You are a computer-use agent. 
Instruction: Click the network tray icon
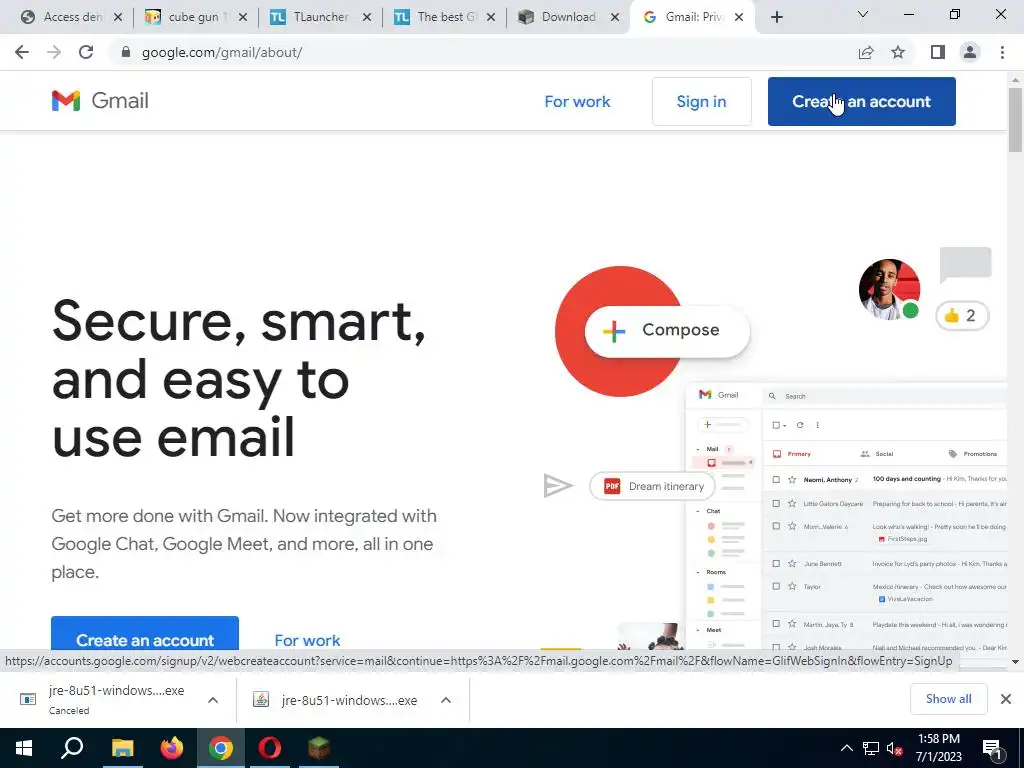[871, 748]
